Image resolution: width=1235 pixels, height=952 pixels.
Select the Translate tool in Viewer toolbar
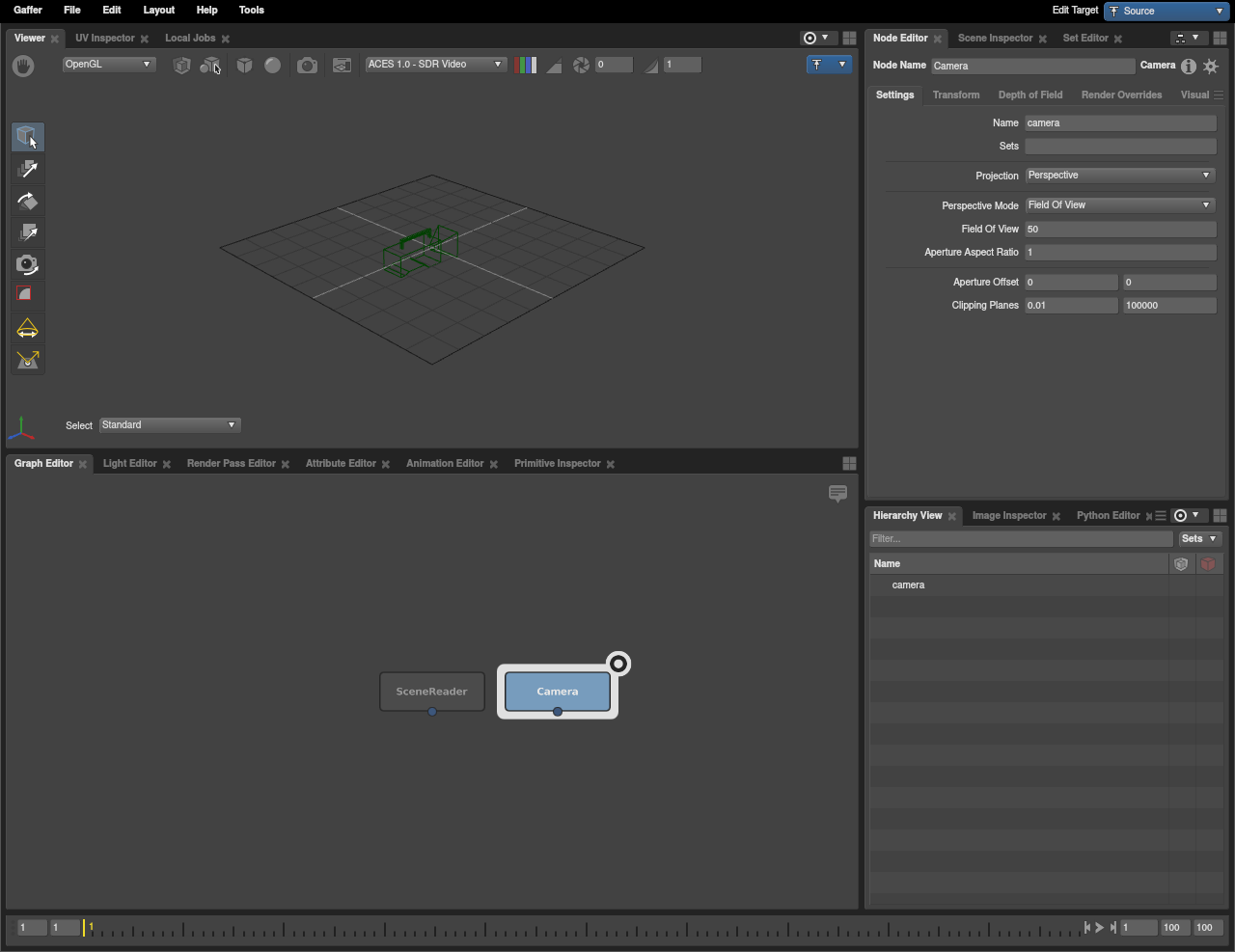coord(27,169)
